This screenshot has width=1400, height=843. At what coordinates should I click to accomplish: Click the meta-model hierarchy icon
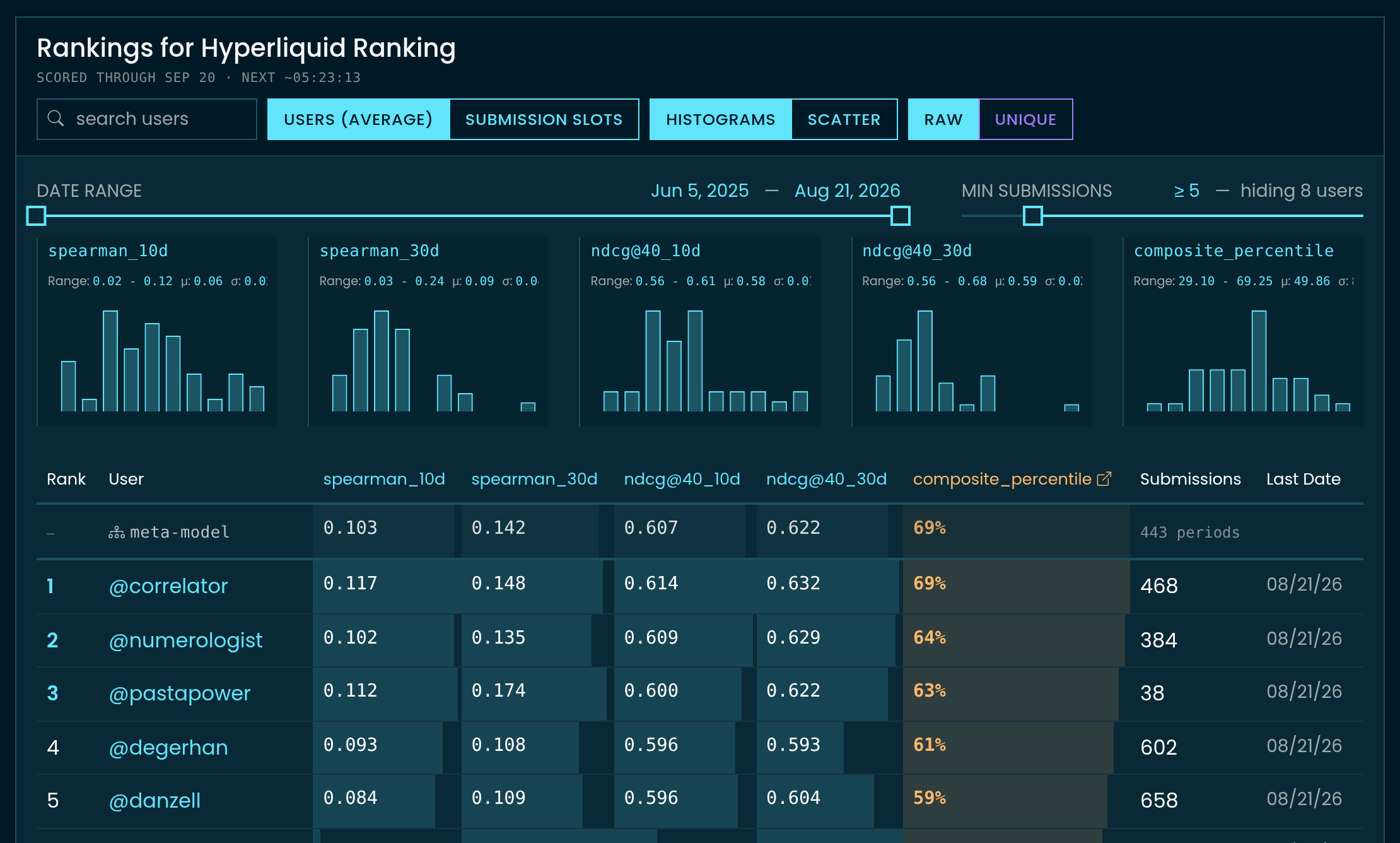pos(117,533)
